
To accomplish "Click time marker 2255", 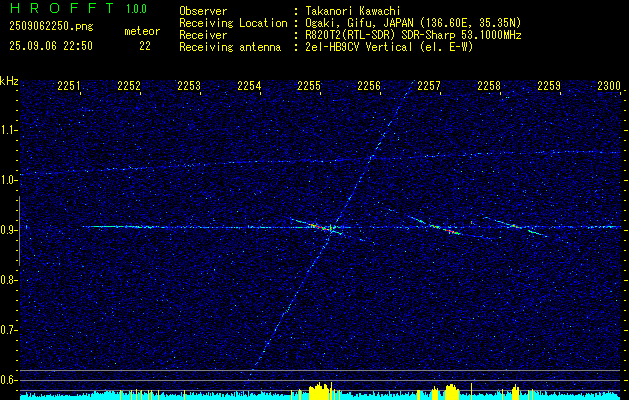I will coord(309,85).
